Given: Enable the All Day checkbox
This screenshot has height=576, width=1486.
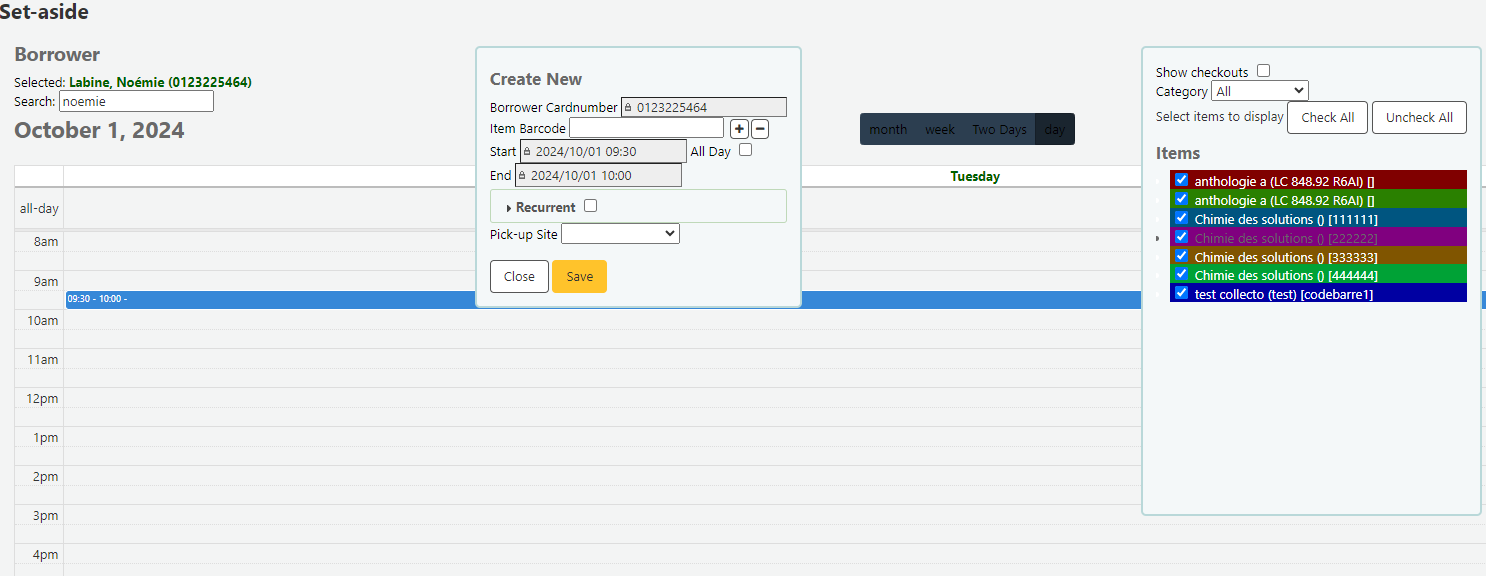Looking at the screenshot, I should point(745,150).
